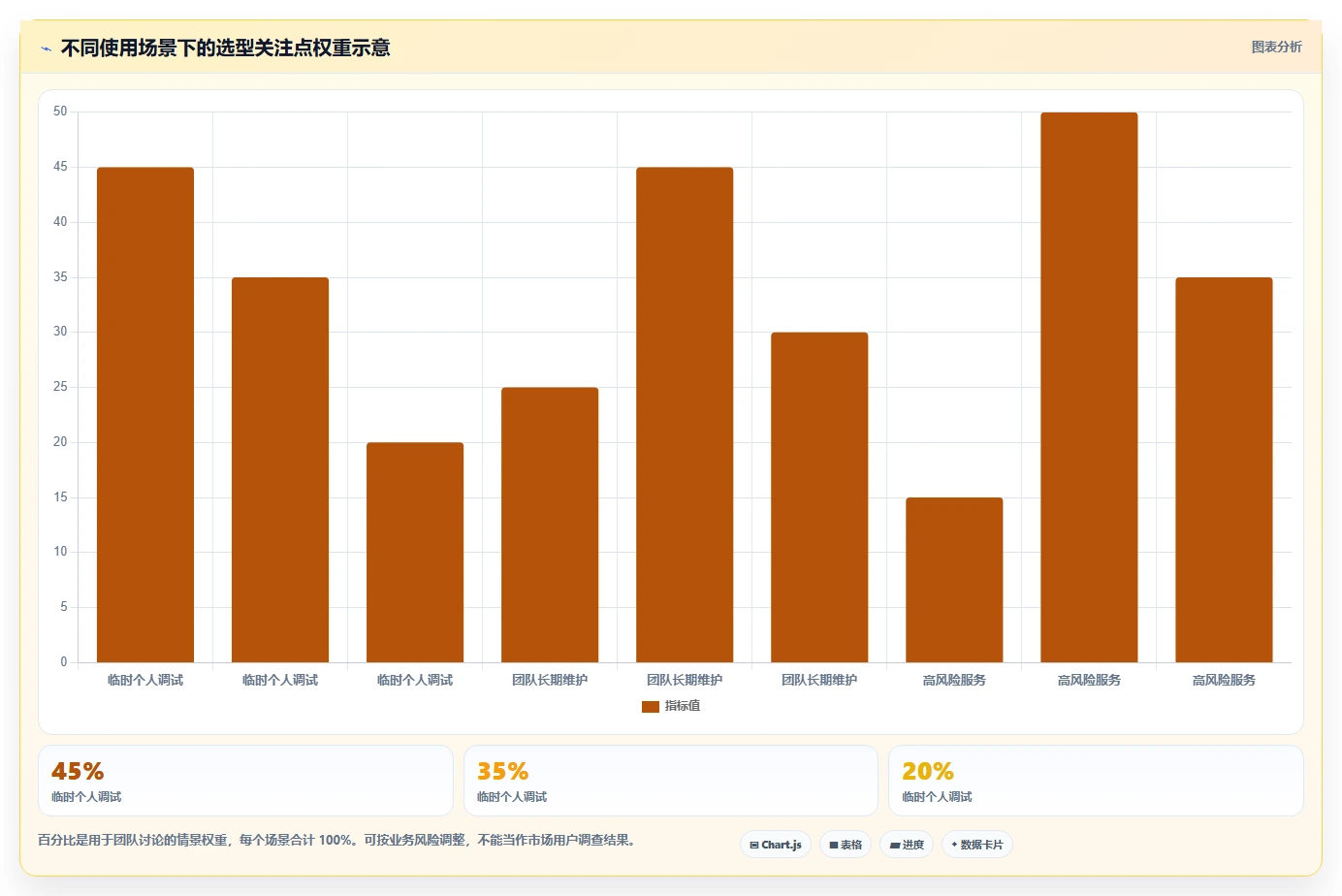Screen dimensions: 1342x896
Task: Click the lightning icon beside the chart title
Action: (46, 48)
